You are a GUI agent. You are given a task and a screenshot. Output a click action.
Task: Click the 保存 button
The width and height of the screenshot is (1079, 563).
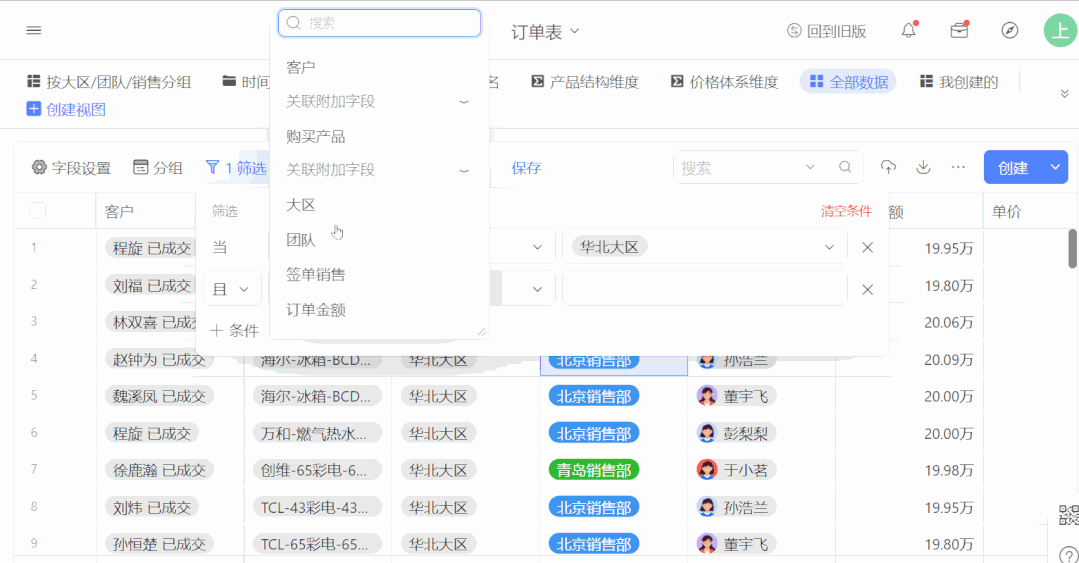pyautogui.click(x=526, y=168)
